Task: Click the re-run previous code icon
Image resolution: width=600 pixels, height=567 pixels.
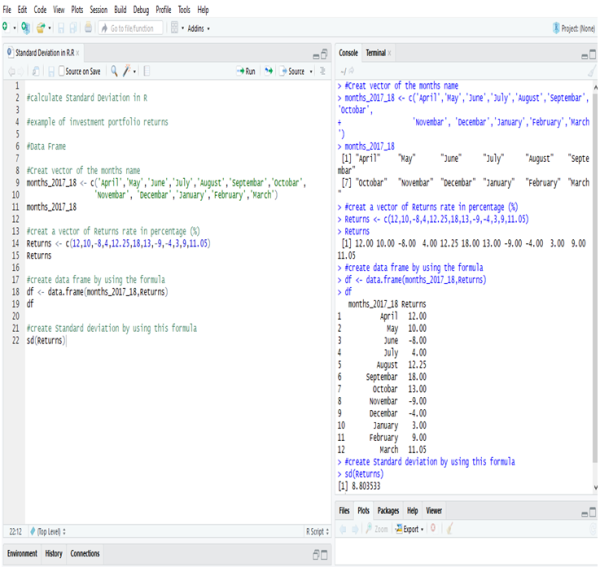Action: tap(269, 71)
